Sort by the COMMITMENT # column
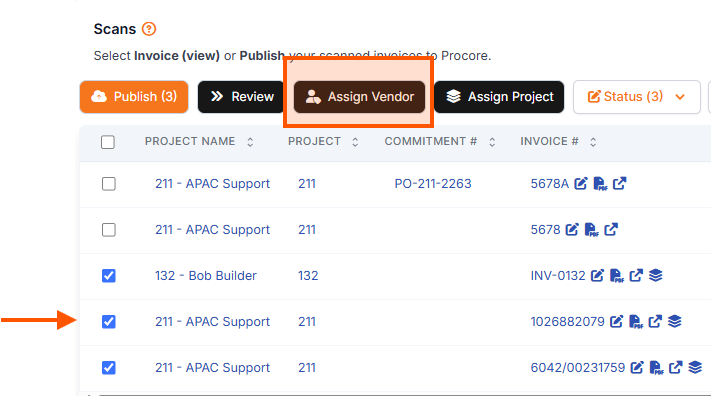The width and height of the screenshot is (711, 396). [492, 142]
